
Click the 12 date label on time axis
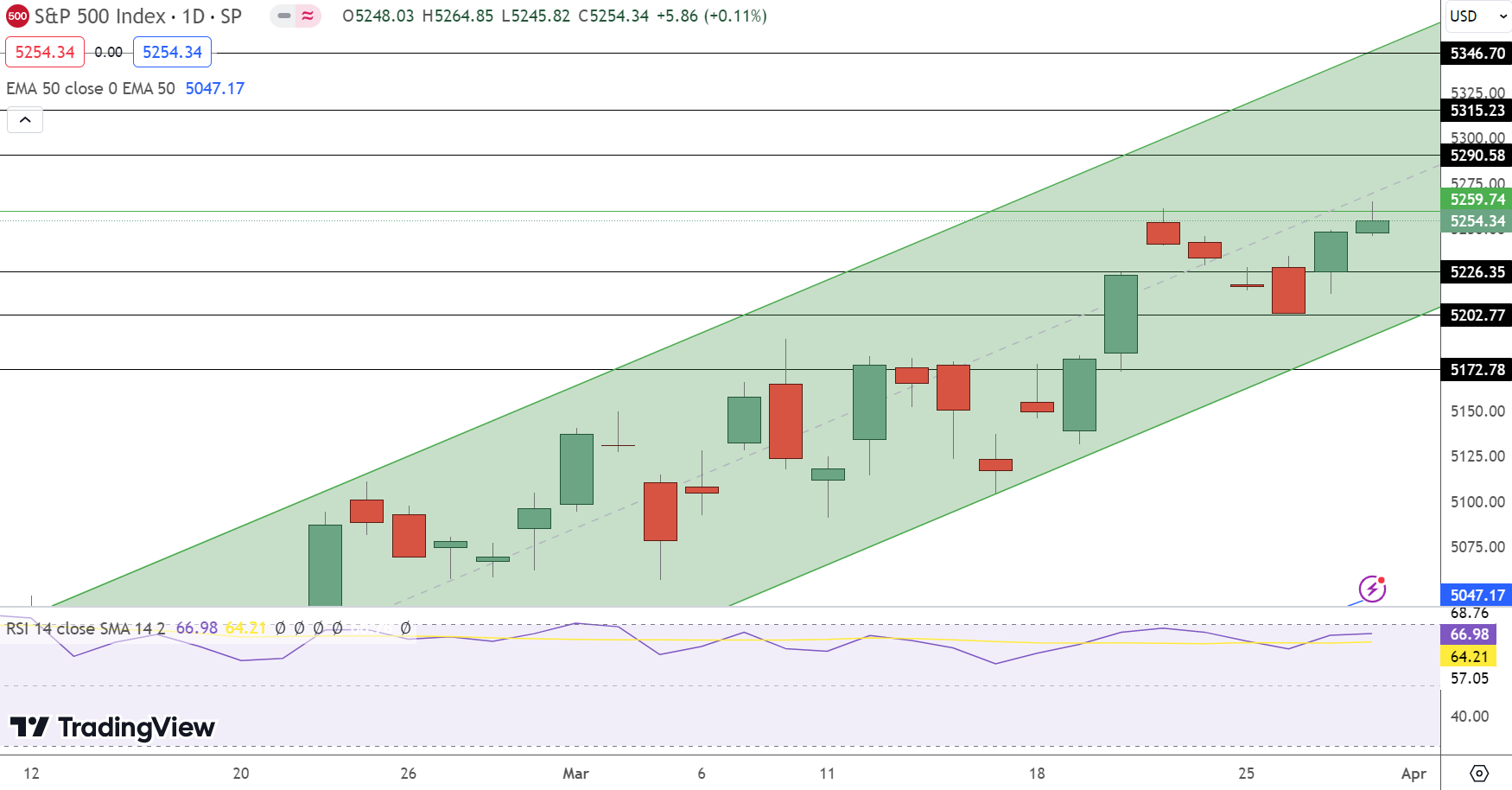click(x=32, y=774)
